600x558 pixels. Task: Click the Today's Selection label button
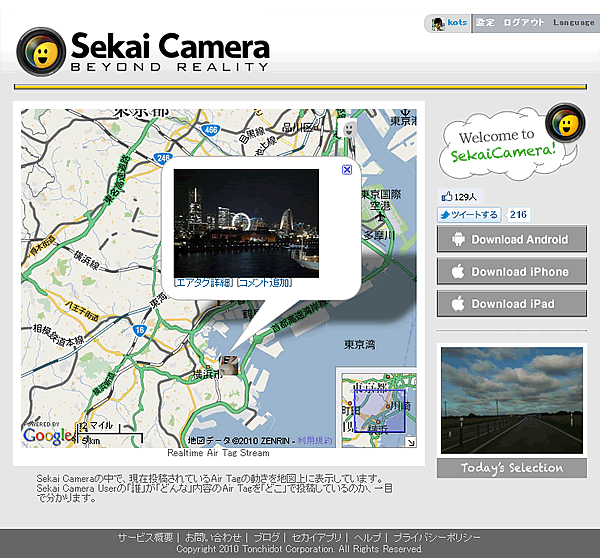(x=512, y=468)
